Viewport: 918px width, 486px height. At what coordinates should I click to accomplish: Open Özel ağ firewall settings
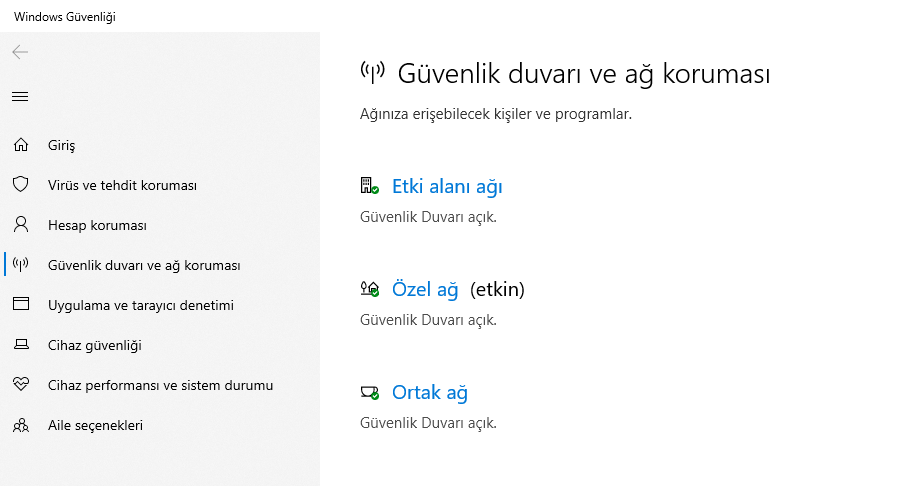pyautogui.click(x=425, y=289)
